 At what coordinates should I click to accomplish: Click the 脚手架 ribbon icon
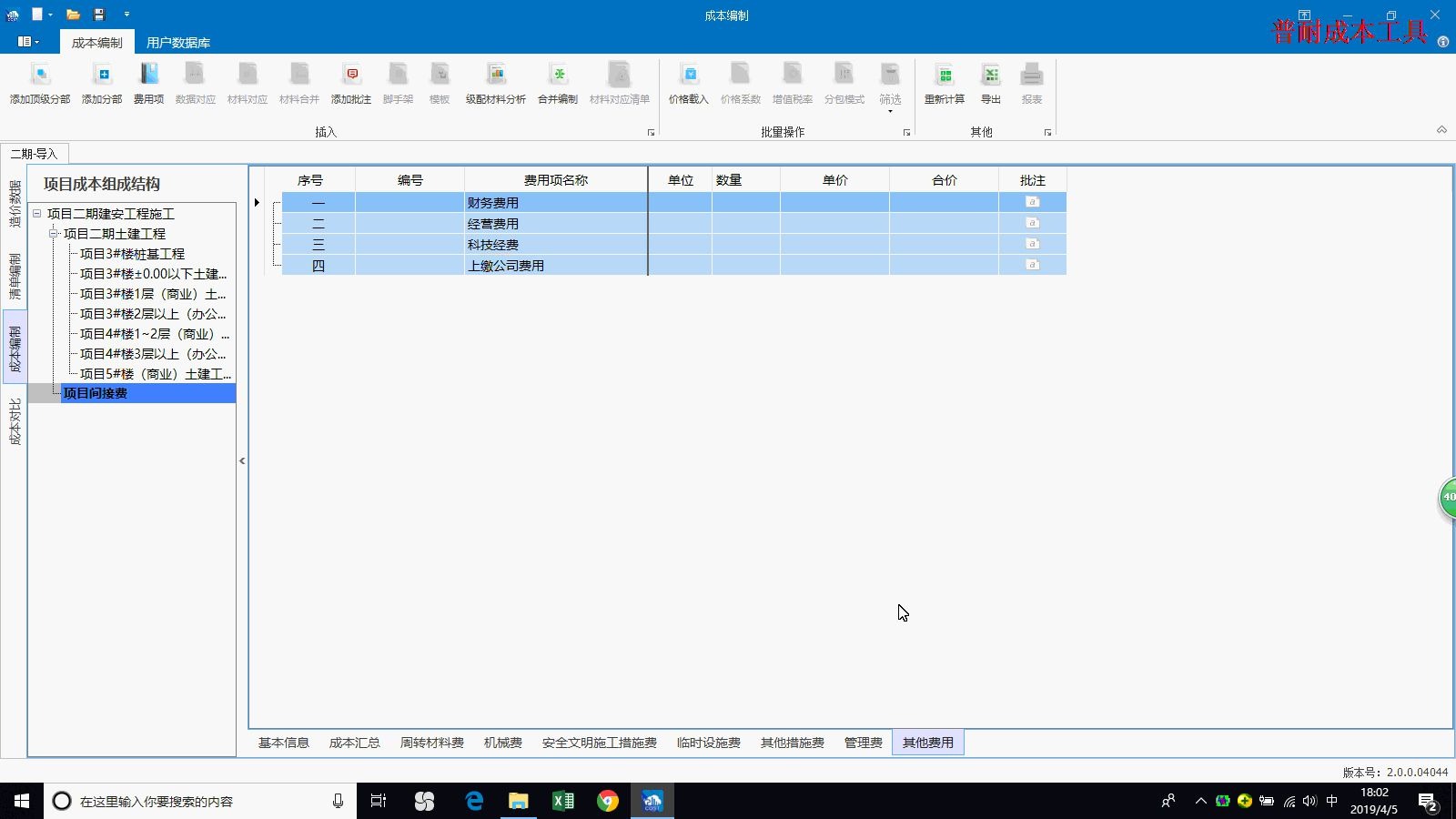[x=398, y=75]
